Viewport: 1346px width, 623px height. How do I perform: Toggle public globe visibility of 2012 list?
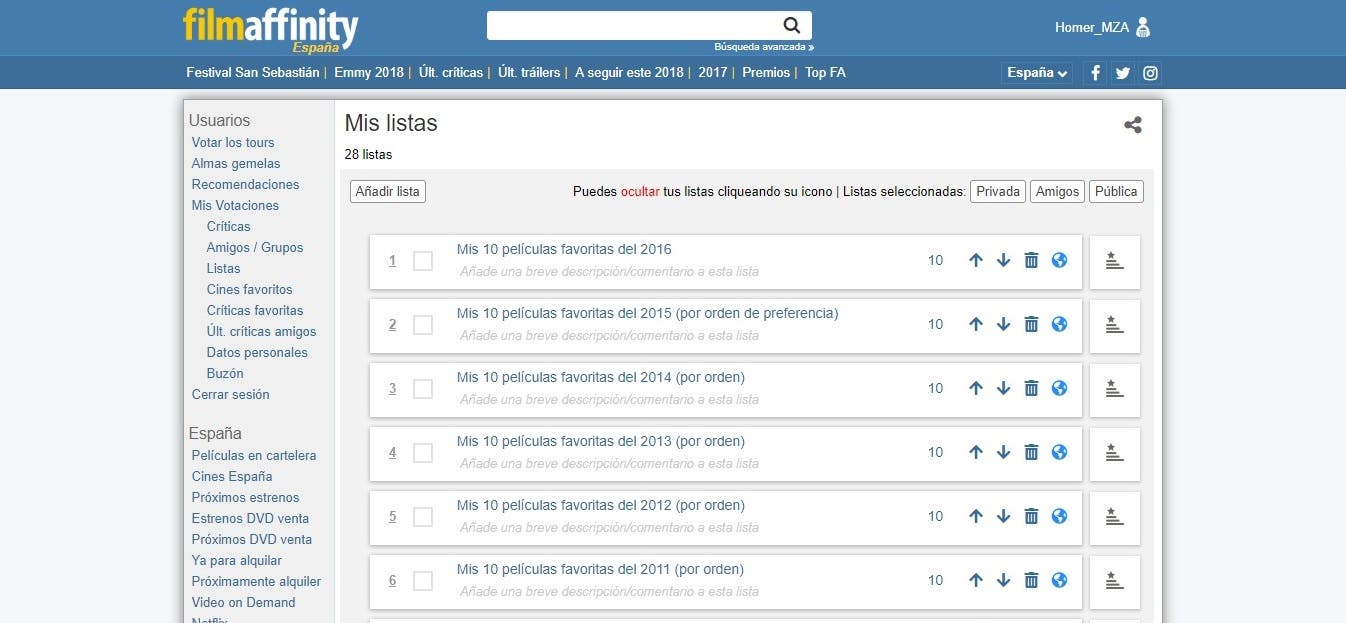point(1059,516)
